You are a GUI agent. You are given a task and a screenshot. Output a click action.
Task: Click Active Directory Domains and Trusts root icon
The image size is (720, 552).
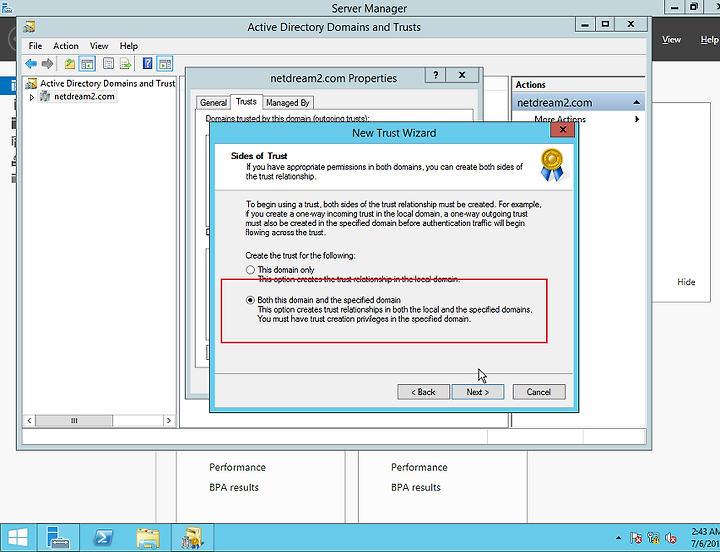31,84
